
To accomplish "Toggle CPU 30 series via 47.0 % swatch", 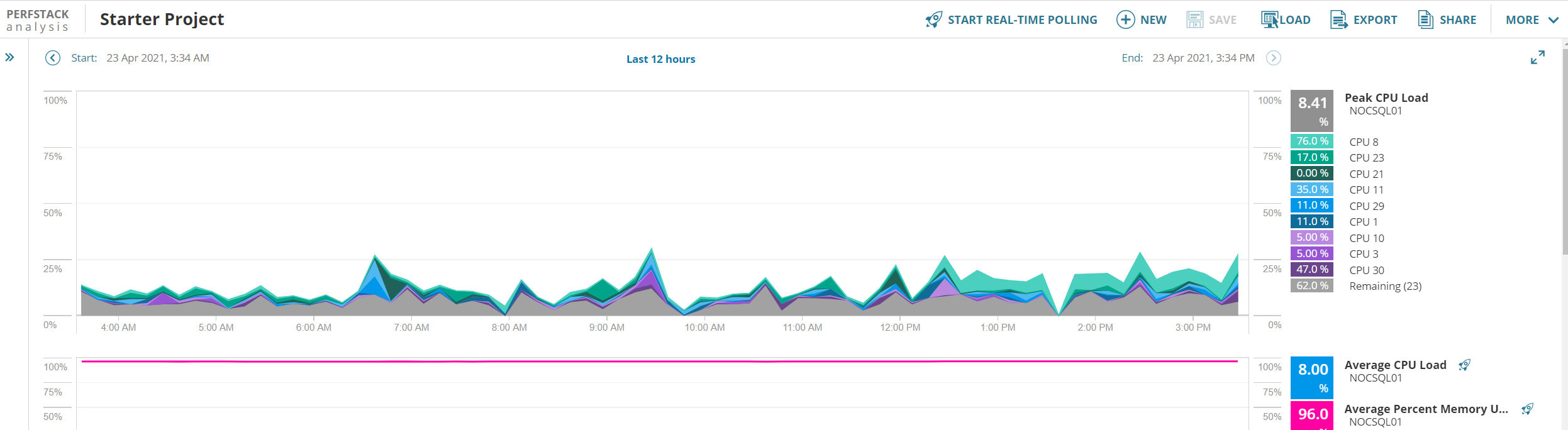I will [x=1311, y=269].
